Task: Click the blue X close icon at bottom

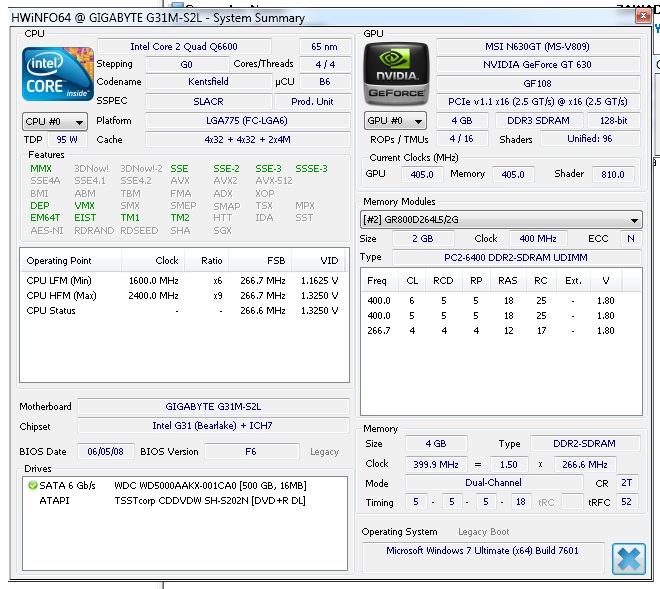Action: point(628,559)
